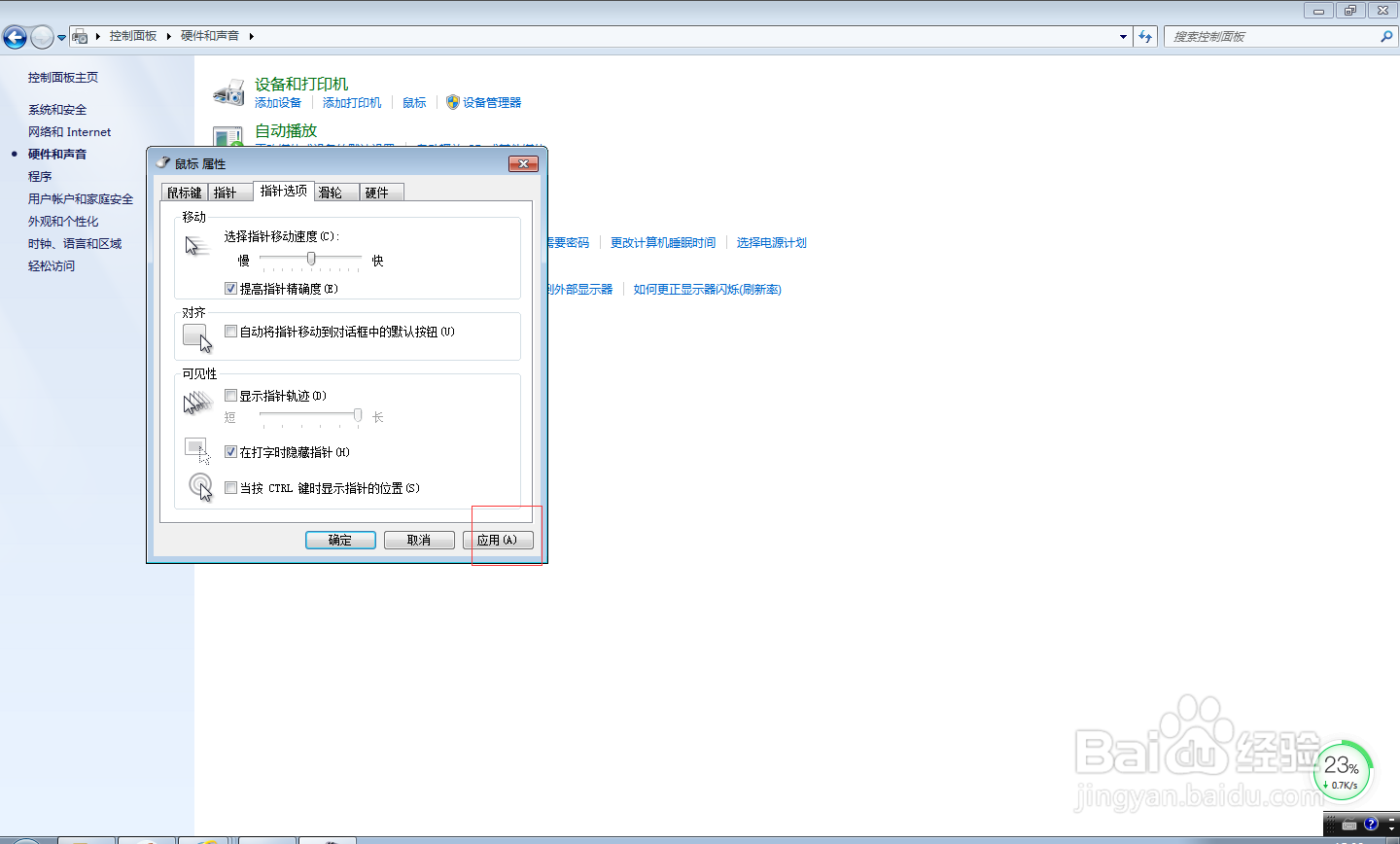Expand the breadcrumb arrow after 硬件和声音
Viewport: 1400px width, 844px height.
pos(250,35)
